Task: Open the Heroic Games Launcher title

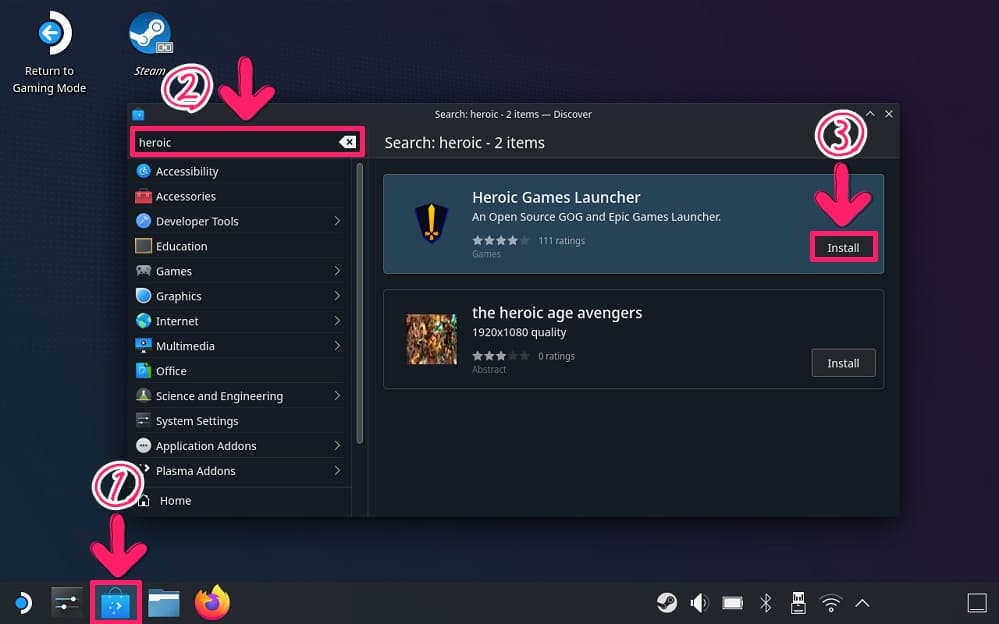Action: pos(556,197)
